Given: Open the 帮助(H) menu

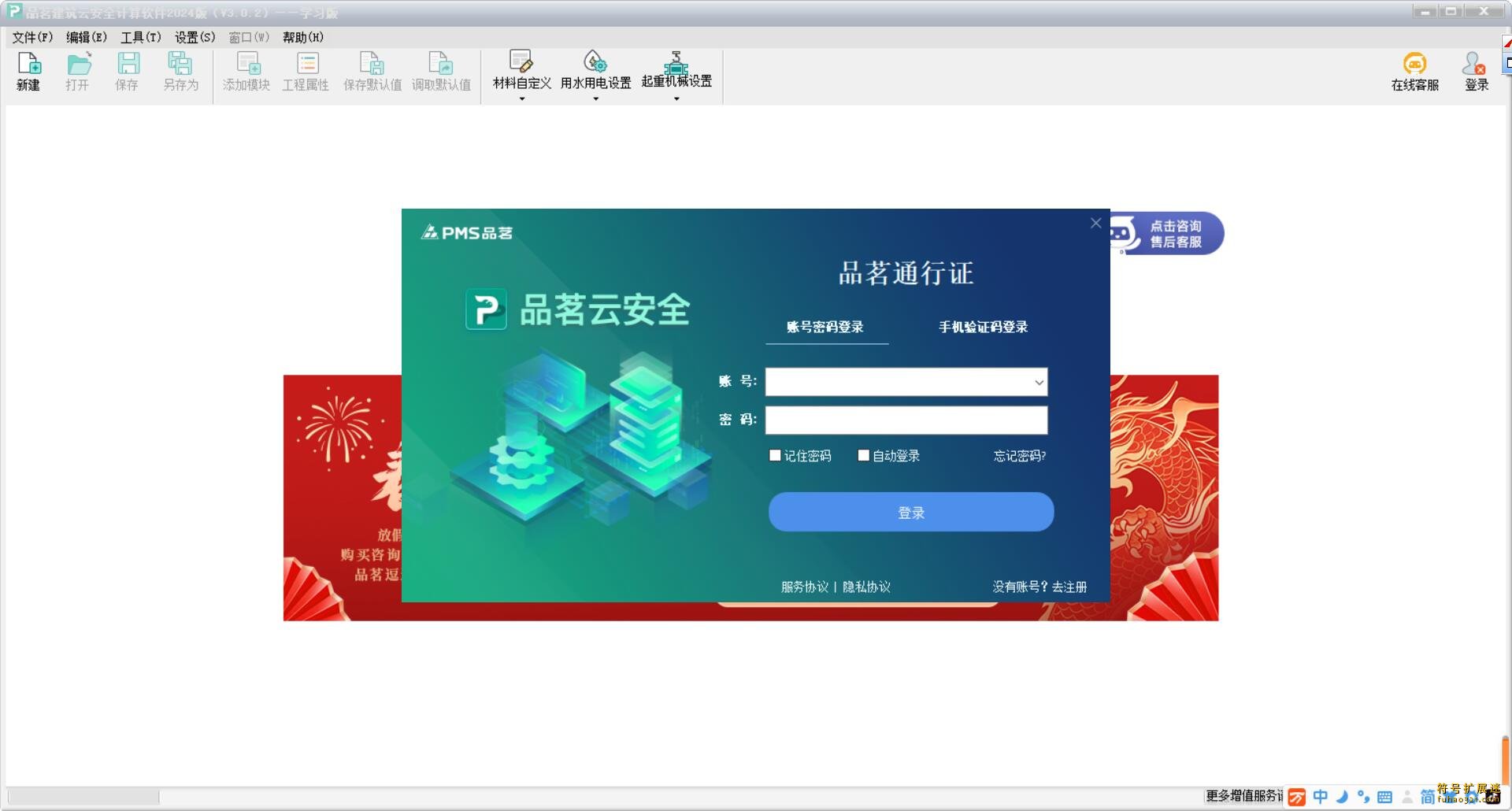Looking at the screenshot, I should [x=303, y=37].
